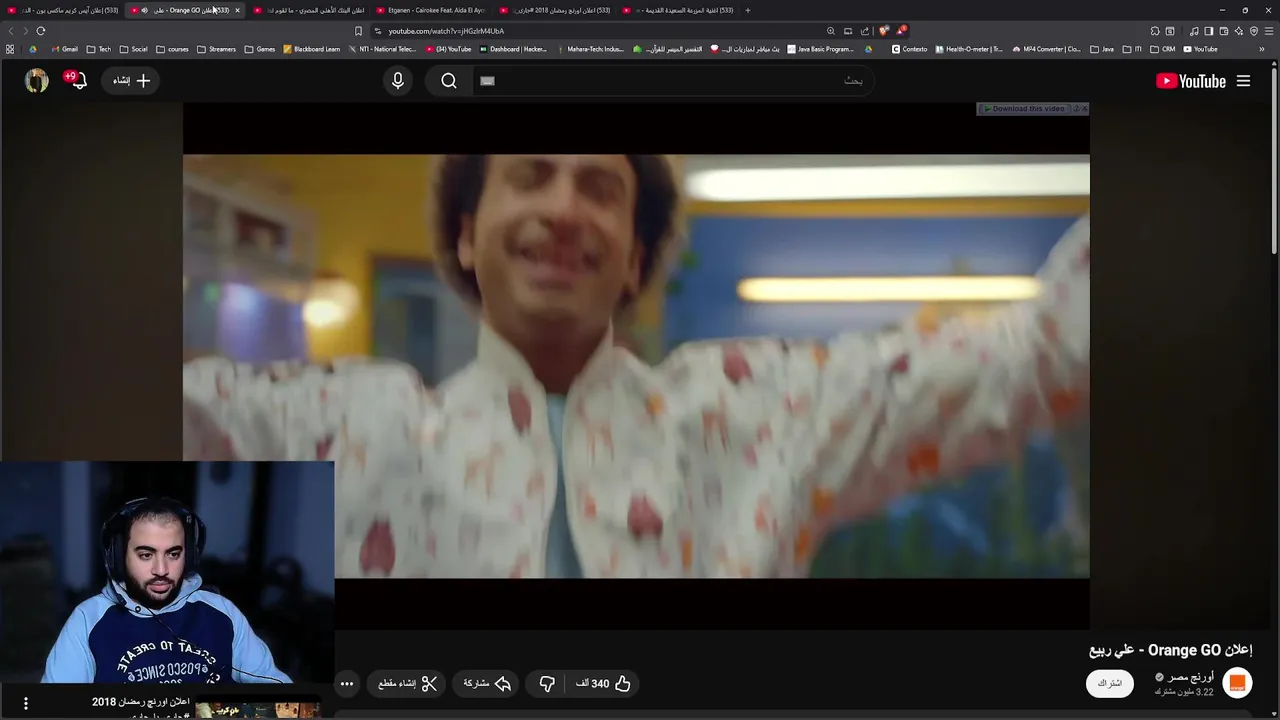
Task: Open more actions three-dot menu below video
Action: [347, 683]
